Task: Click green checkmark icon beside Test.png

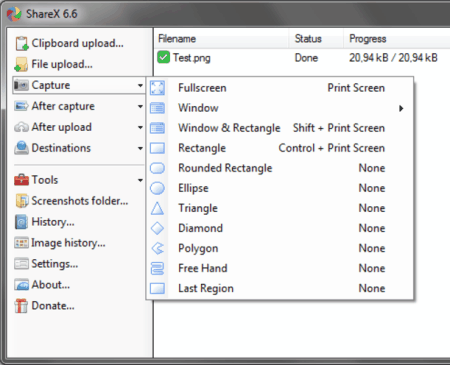Action: click(163, 57)
